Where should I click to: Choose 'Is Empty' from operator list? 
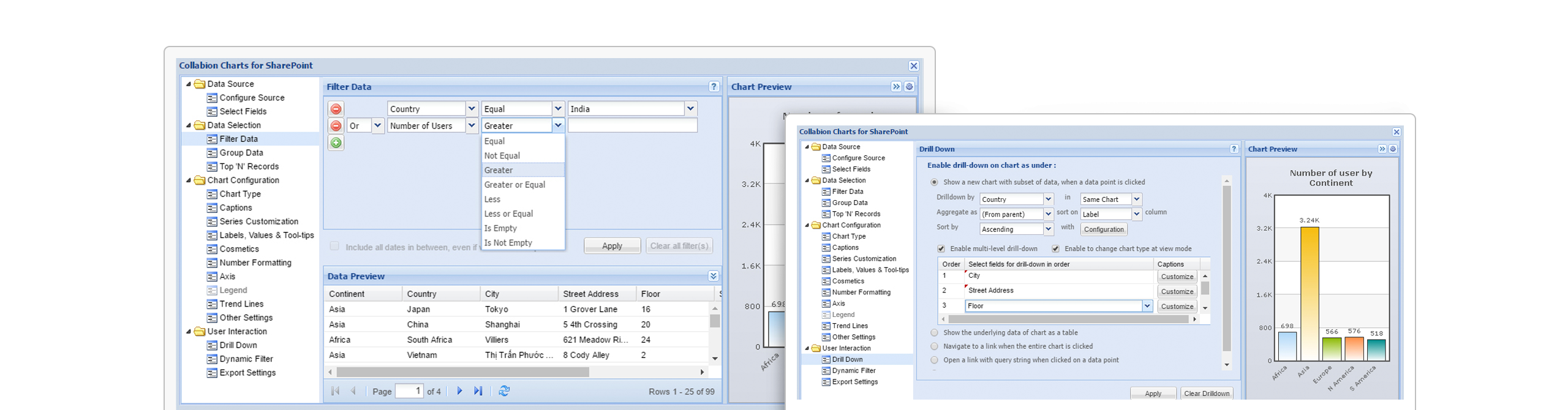tap(522, 228)
